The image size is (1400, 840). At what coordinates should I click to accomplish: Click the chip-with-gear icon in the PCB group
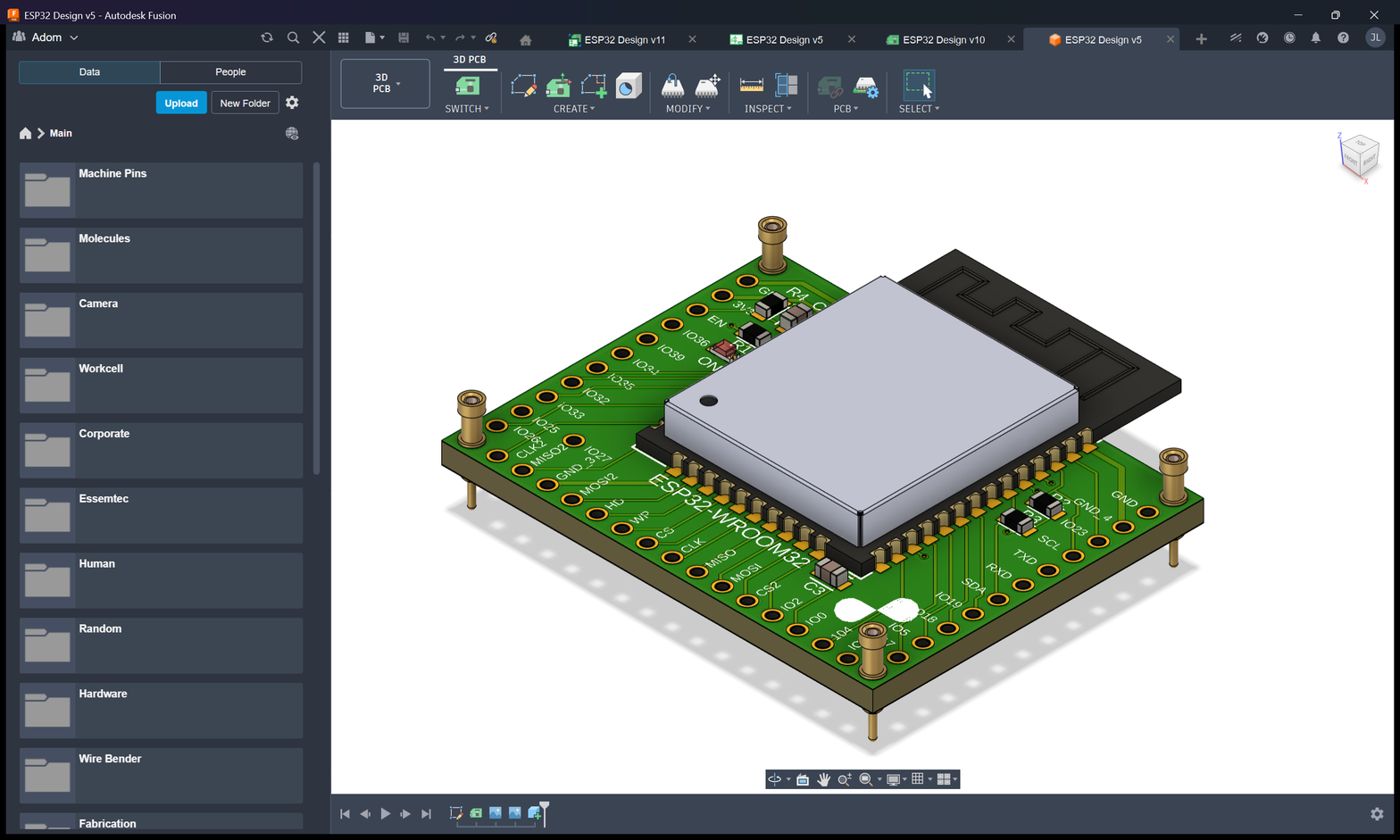click(866, 87)
